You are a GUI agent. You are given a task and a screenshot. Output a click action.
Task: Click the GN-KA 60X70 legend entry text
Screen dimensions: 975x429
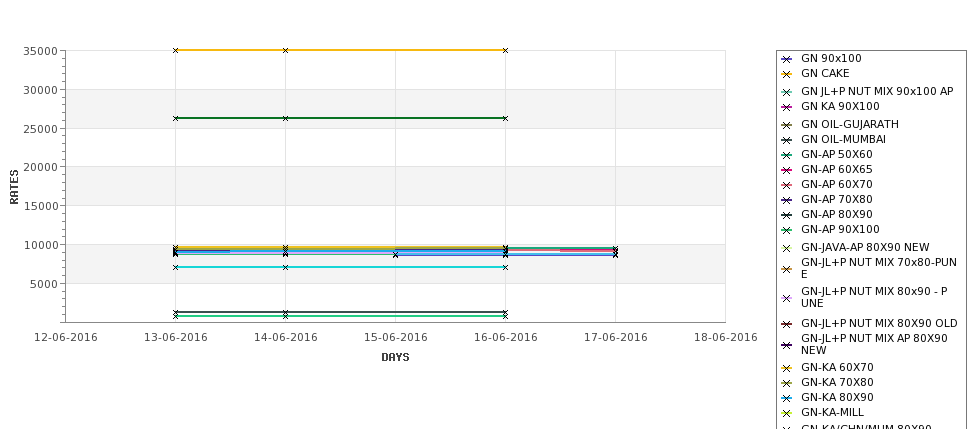point(837,367)
